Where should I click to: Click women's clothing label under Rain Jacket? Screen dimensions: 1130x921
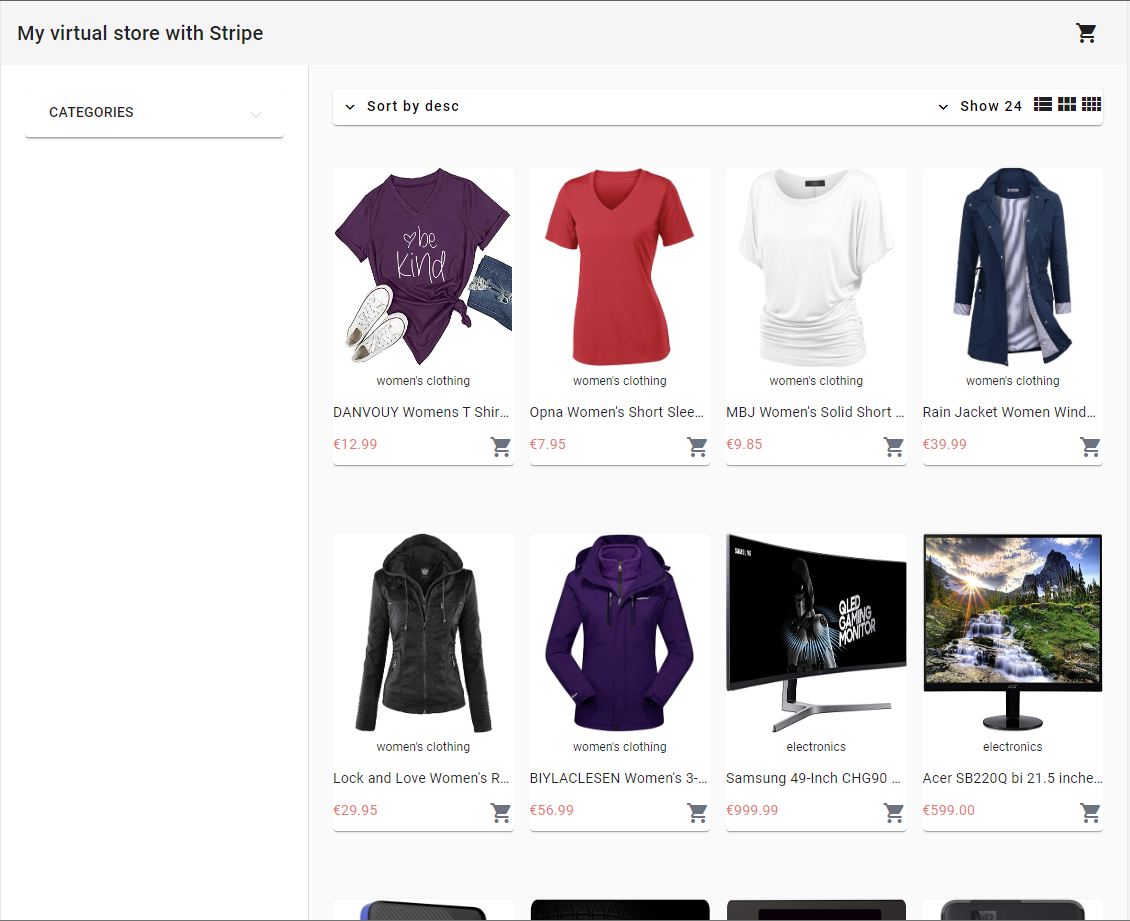[1013, 381]
